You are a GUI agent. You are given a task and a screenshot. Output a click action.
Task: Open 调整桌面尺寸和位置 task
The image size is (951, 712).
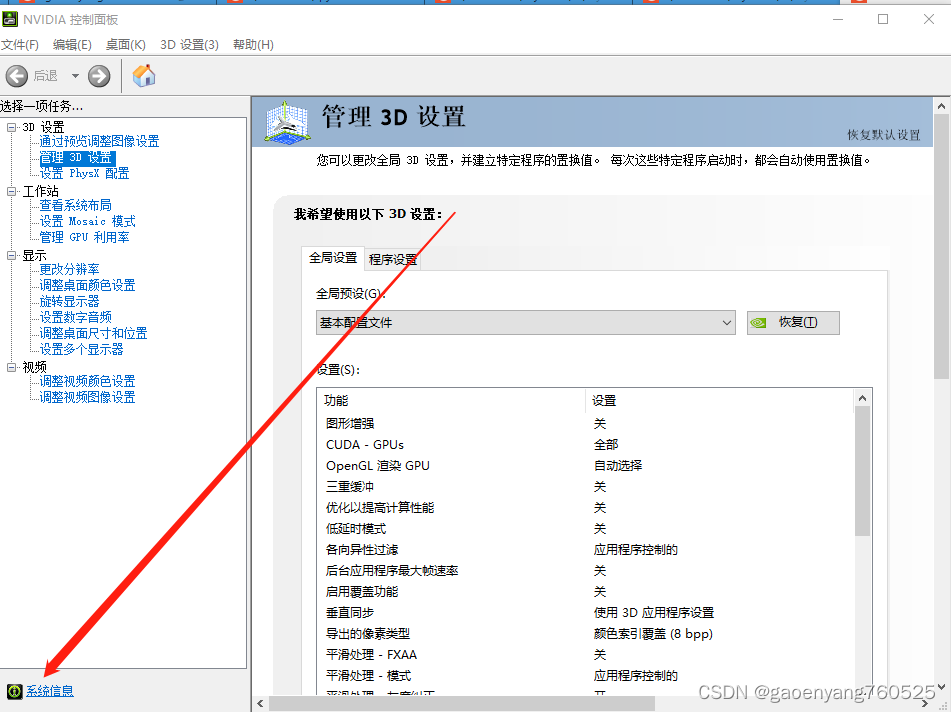tap(93, 333)
